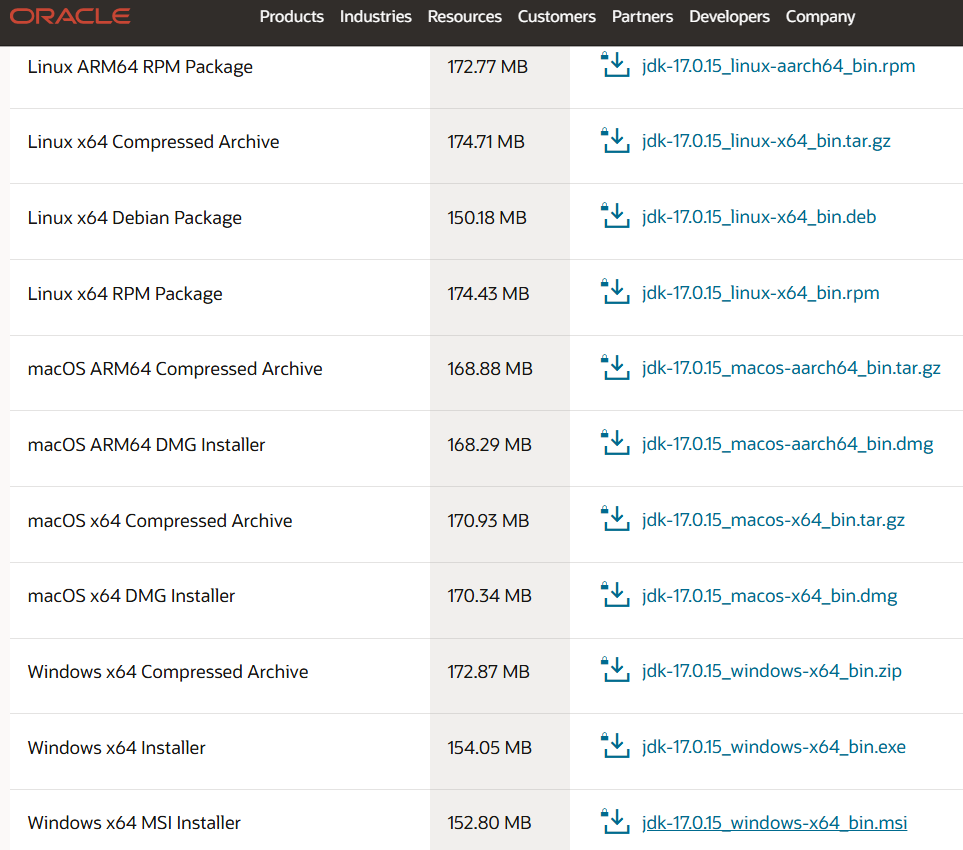
Task: Open the Company menu
Action: coord(821,17)
